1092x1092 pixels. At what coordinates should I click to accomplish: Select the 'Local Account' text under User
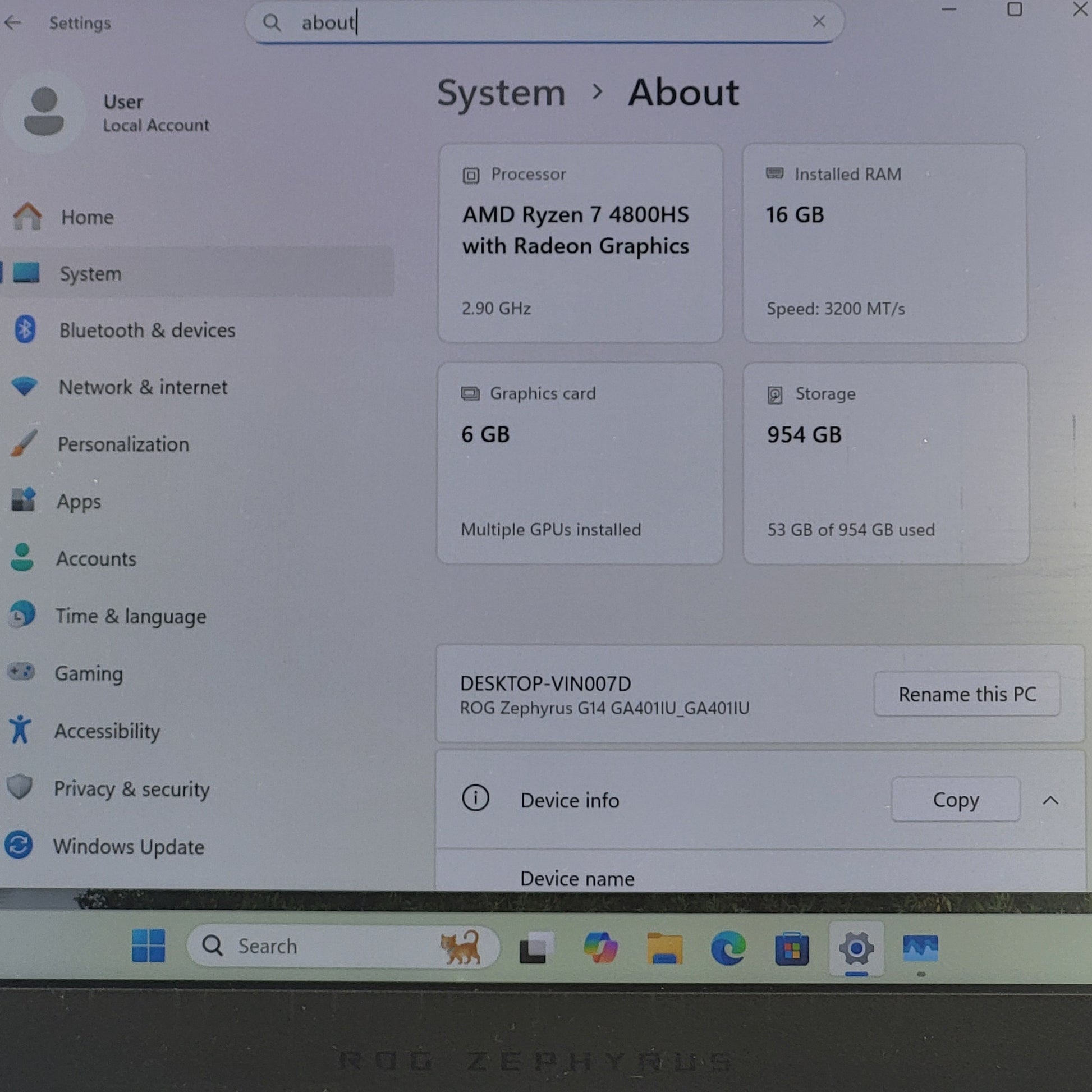pos(156,125)
